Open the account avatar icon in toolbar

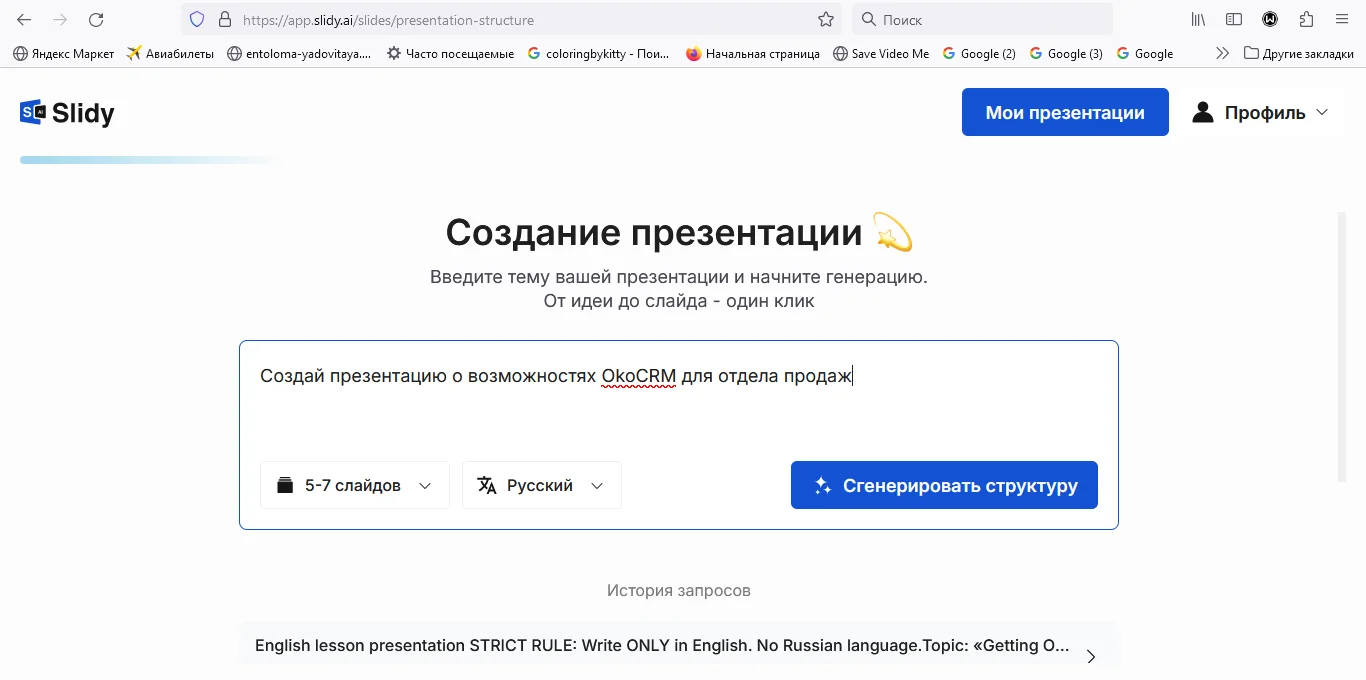click(1270, 19)
